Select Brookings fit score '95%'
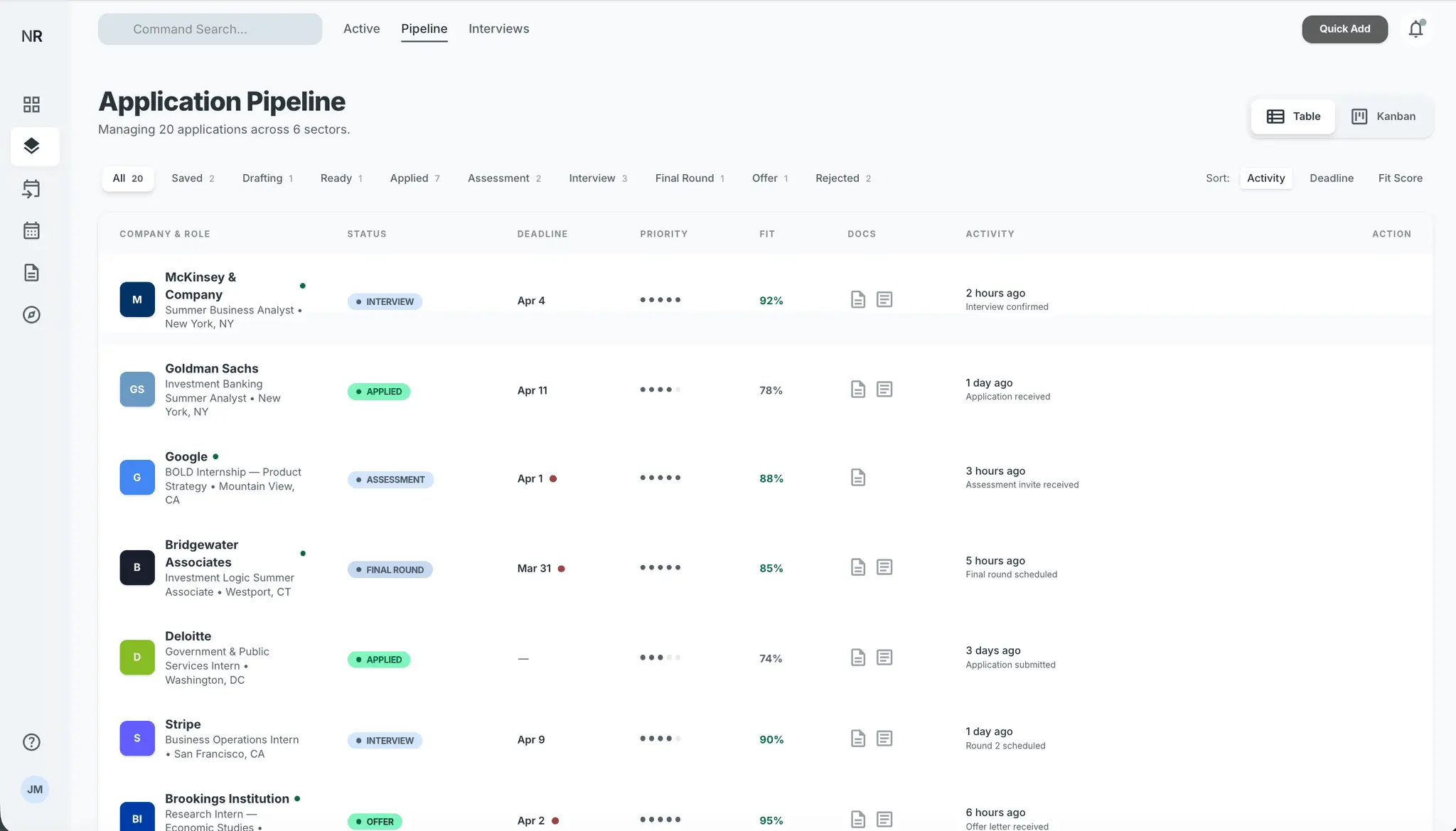 pyautogui.click(x=771, y=820)
